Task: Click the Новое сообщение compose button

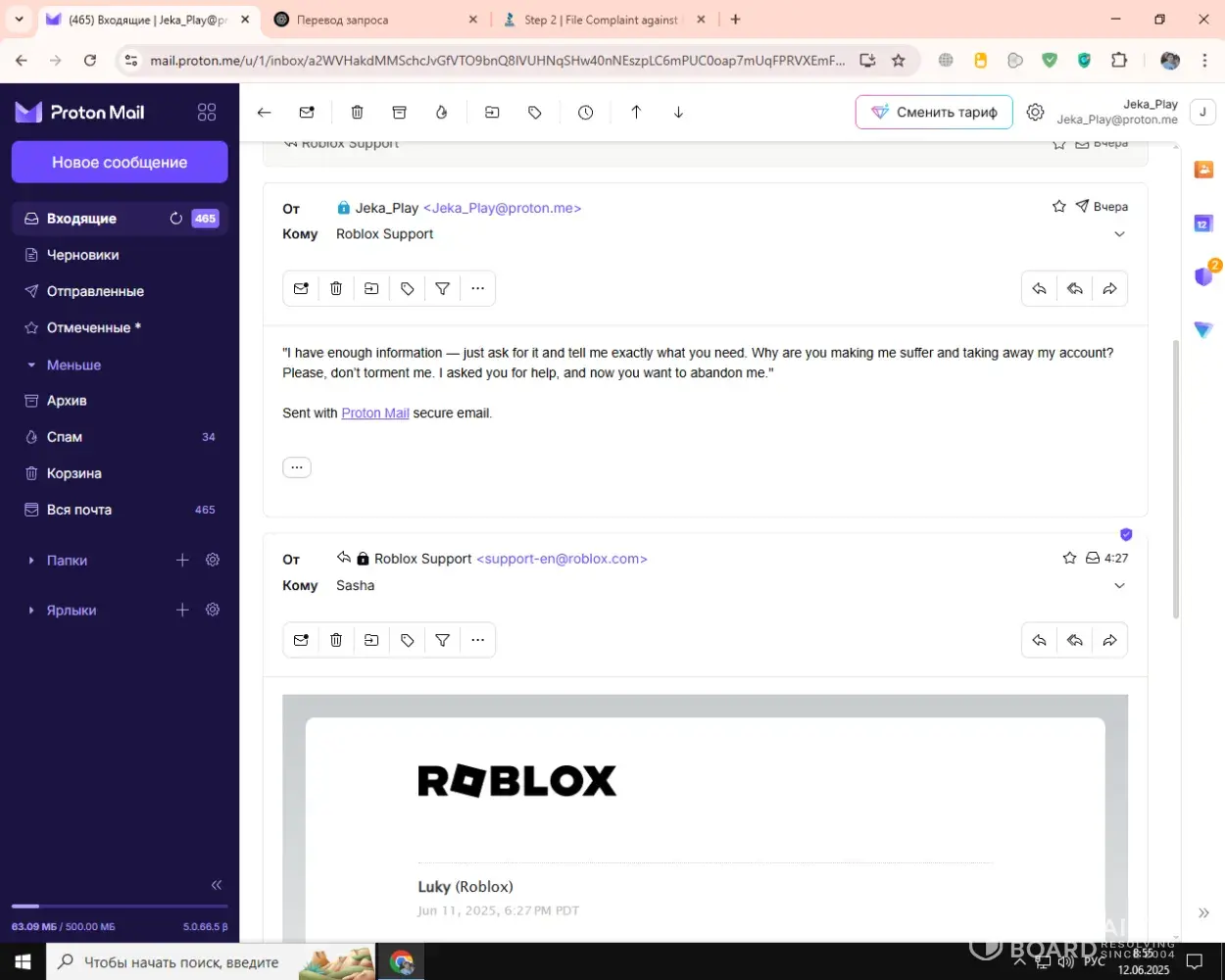Action: 120,163
